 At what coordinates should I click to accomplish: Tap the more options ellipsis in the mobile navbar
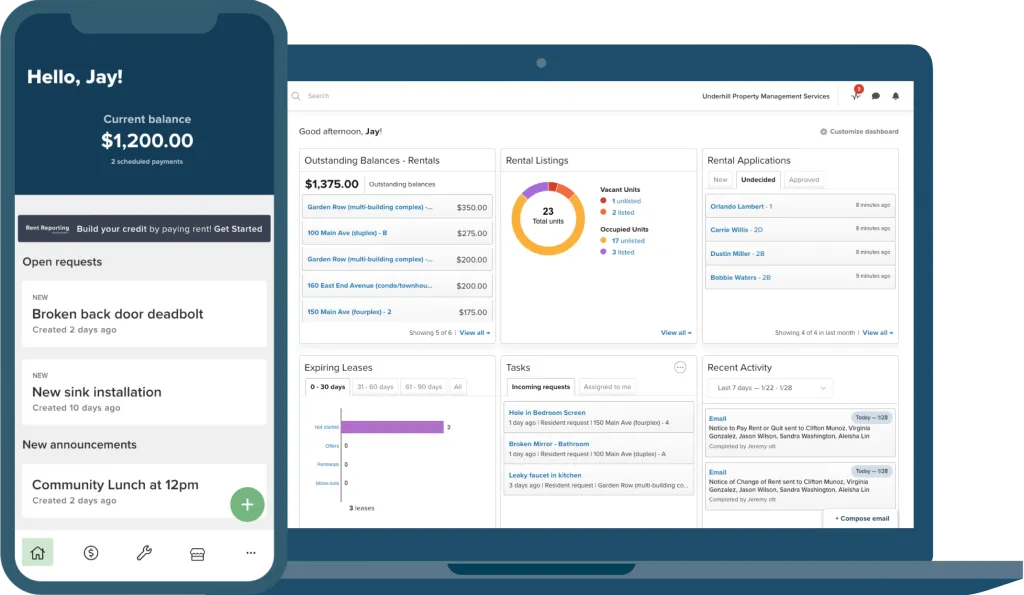click(x=249, y=552)
